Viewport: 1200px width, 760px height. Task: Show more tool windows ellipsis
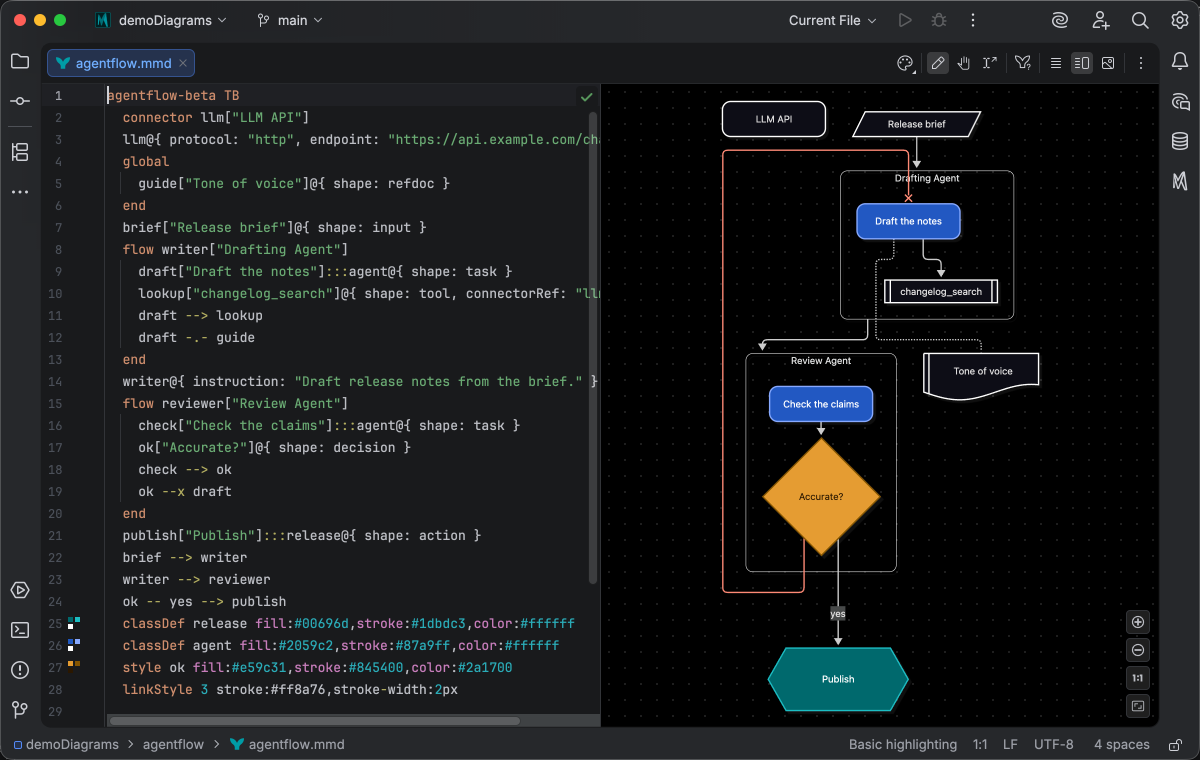click(20, 191)
